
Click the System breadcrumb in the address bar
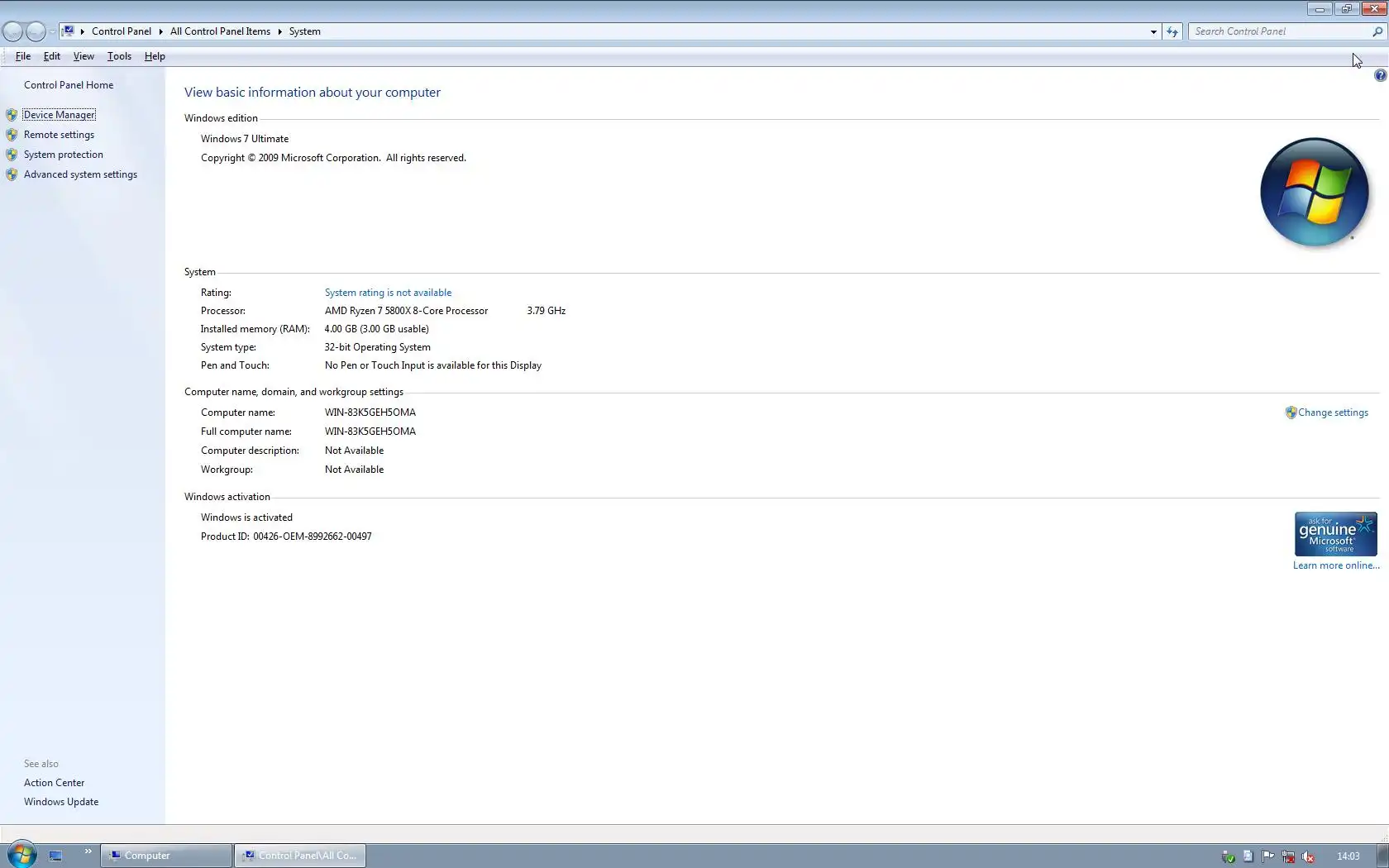[x=305, y=31]
